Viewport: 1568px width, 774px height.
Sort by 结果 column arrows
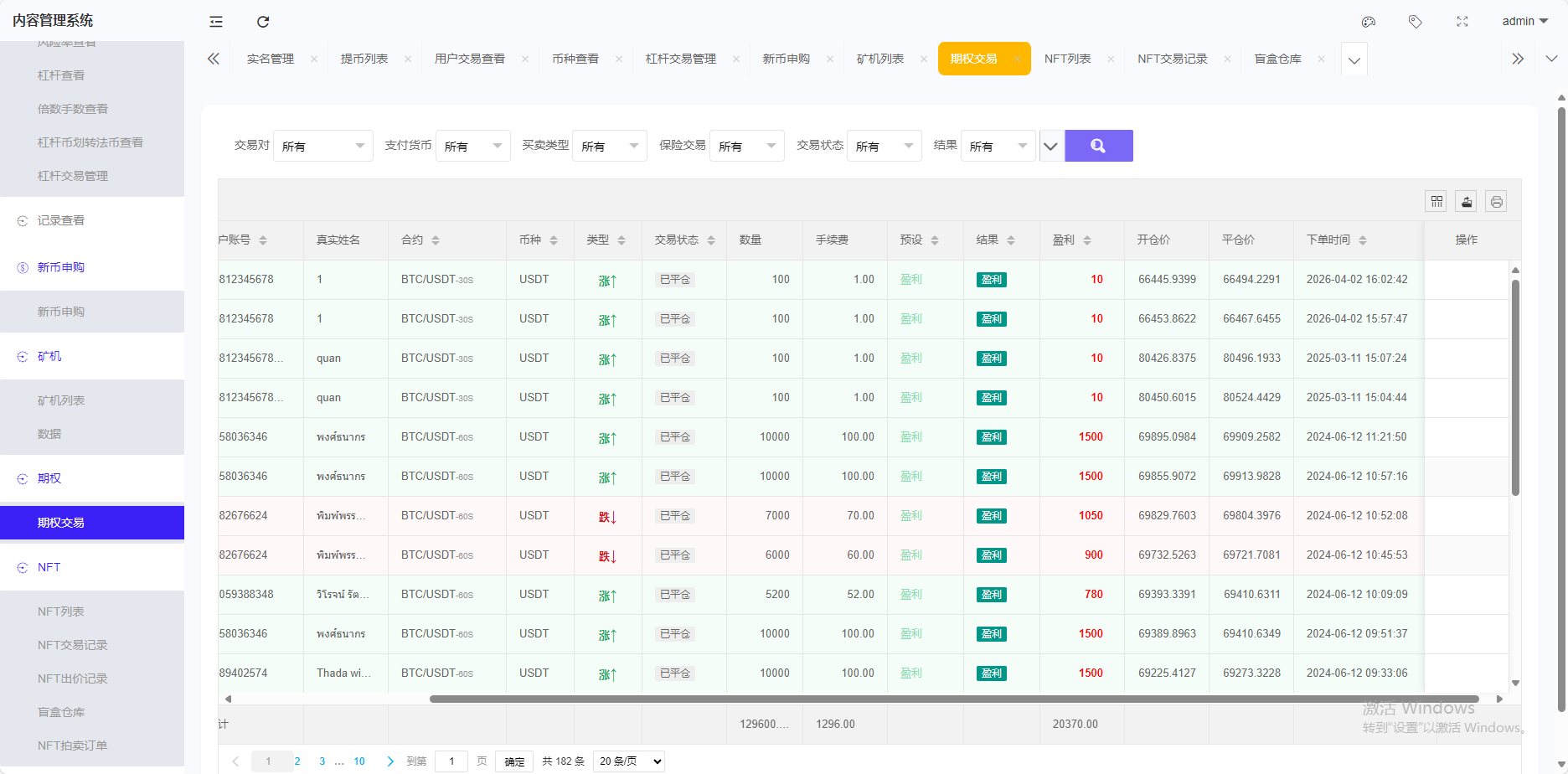1011,240
